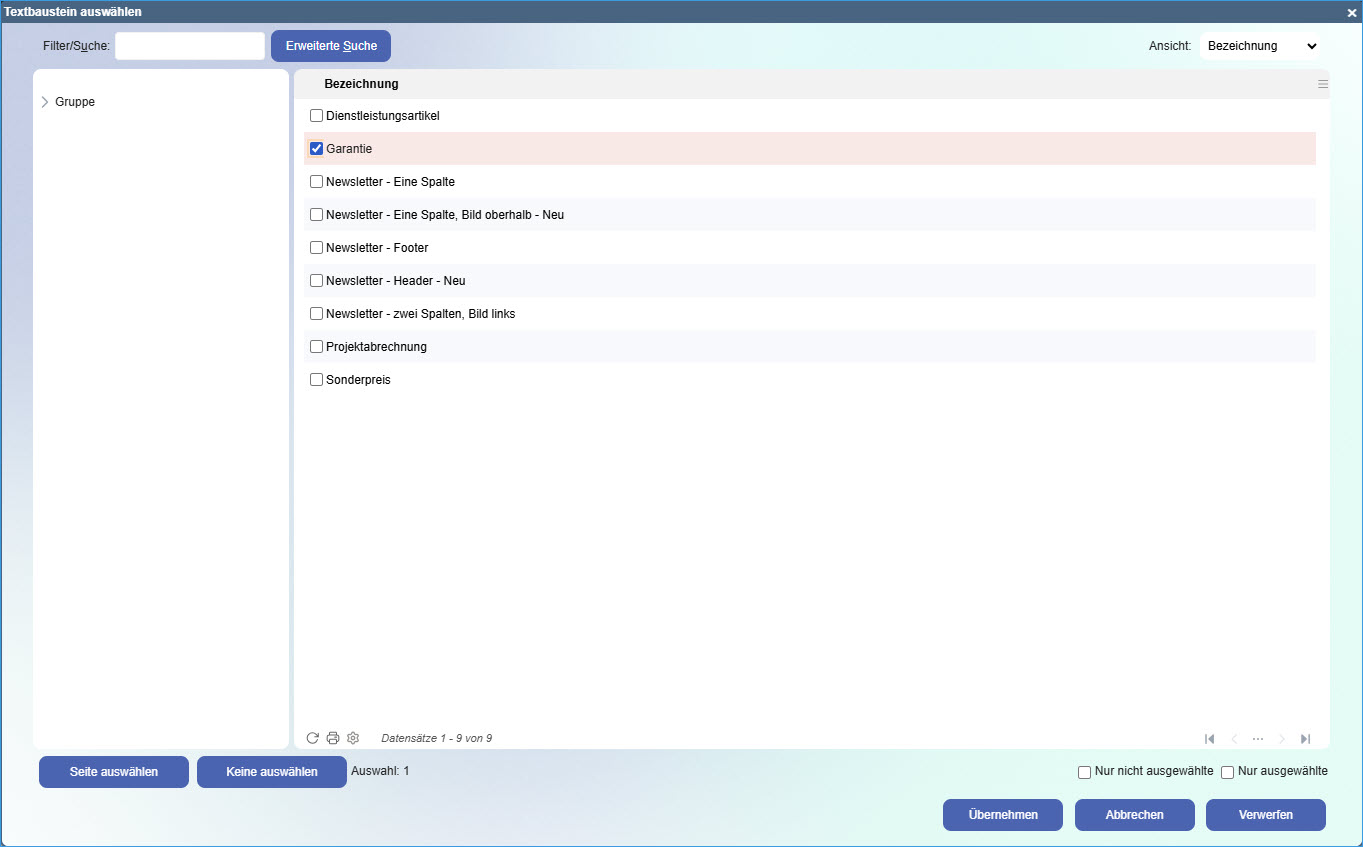
Task: Close the Textbaustein auswählen dialog
Action: [1352, 12]
